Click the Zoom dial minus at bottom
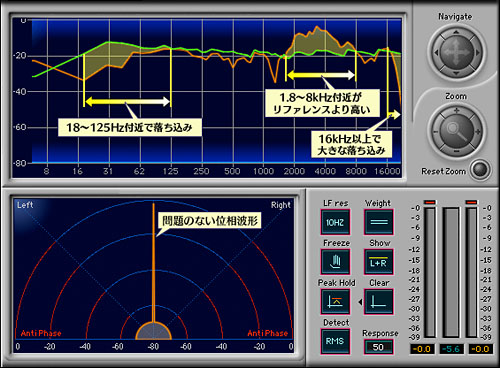500x368 pixels. (456, 152)
